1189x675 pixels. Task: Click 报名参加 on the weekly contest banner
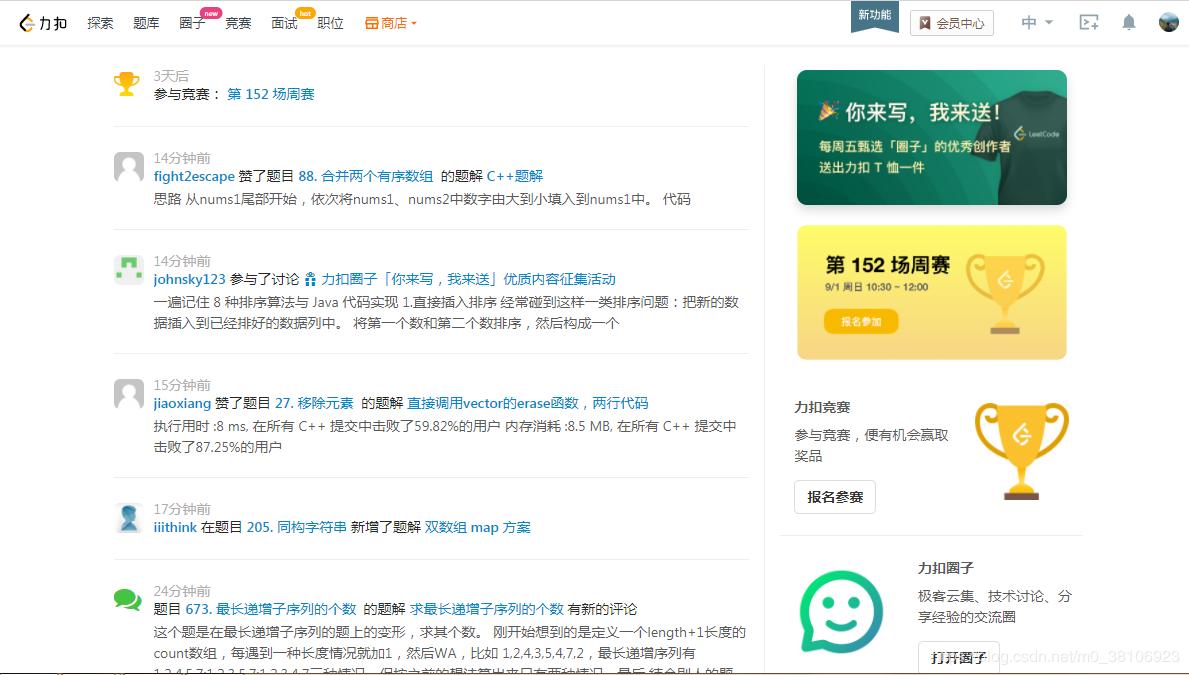860,321
